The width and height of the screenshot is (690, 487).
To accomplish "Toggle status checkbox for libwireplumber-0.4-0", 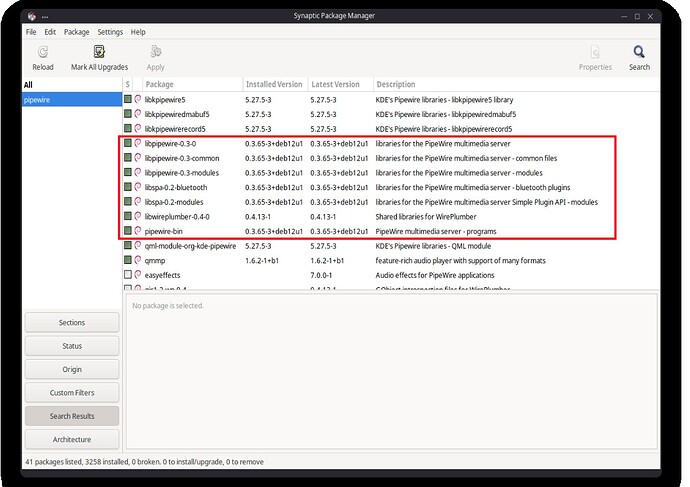I will tap(128, 216).
